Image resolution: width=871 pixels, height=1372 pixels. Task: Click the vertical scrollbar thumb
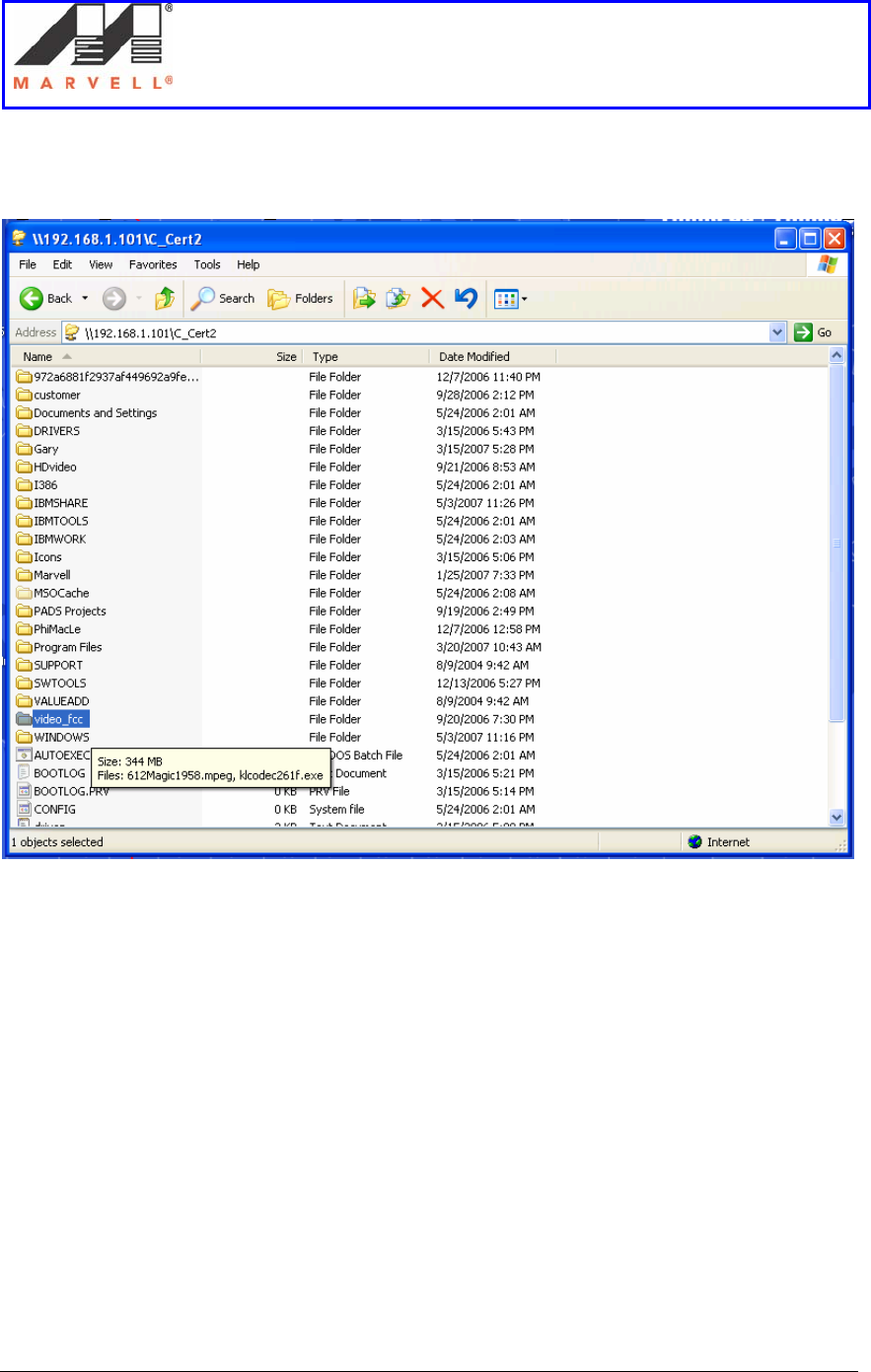click(x=837, y=543)
